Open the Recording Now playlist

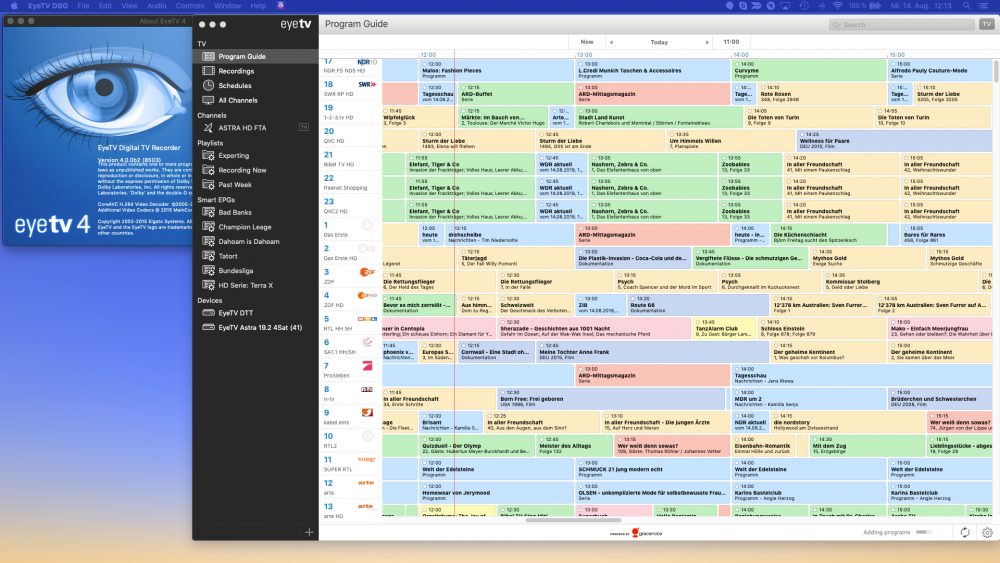coord(255,170)
